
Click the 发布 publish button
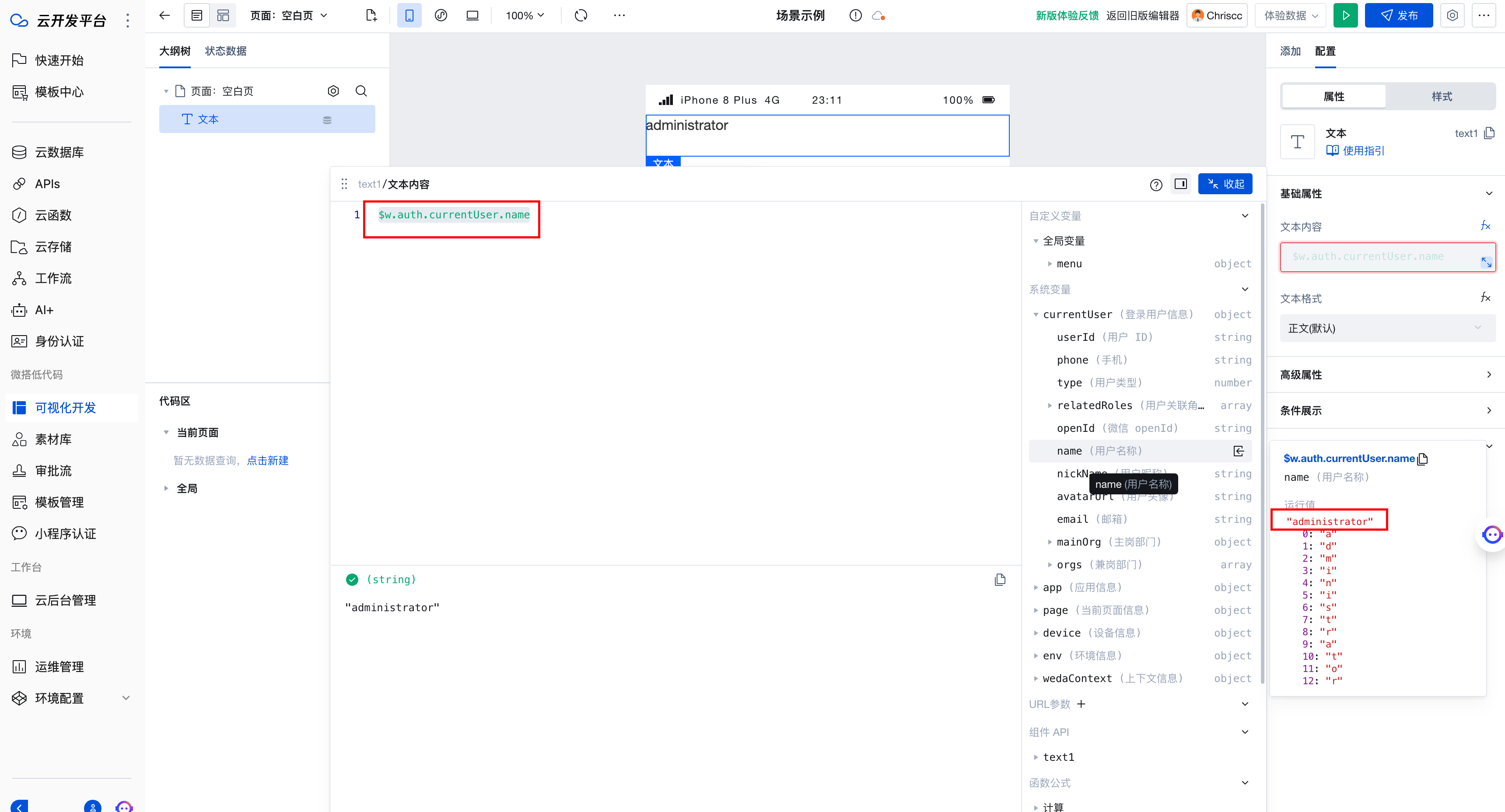[x=1398, y=16]
